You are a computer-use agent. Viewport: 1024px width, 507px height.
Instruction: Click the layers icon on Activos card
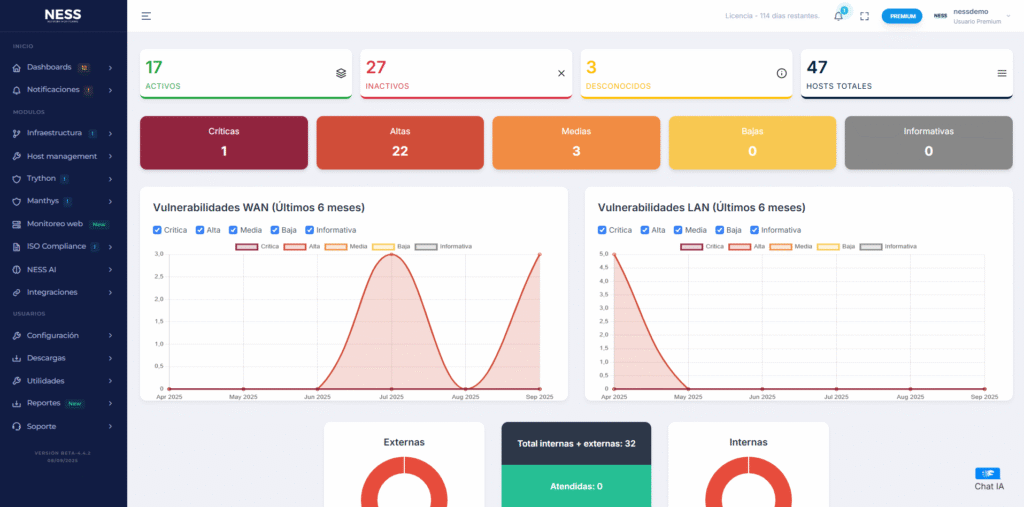[x=340, y=73]
